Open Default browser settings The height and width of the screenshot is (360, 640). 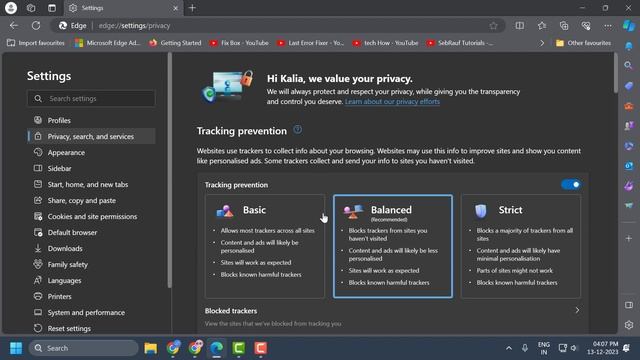click(x=91, y=232)
